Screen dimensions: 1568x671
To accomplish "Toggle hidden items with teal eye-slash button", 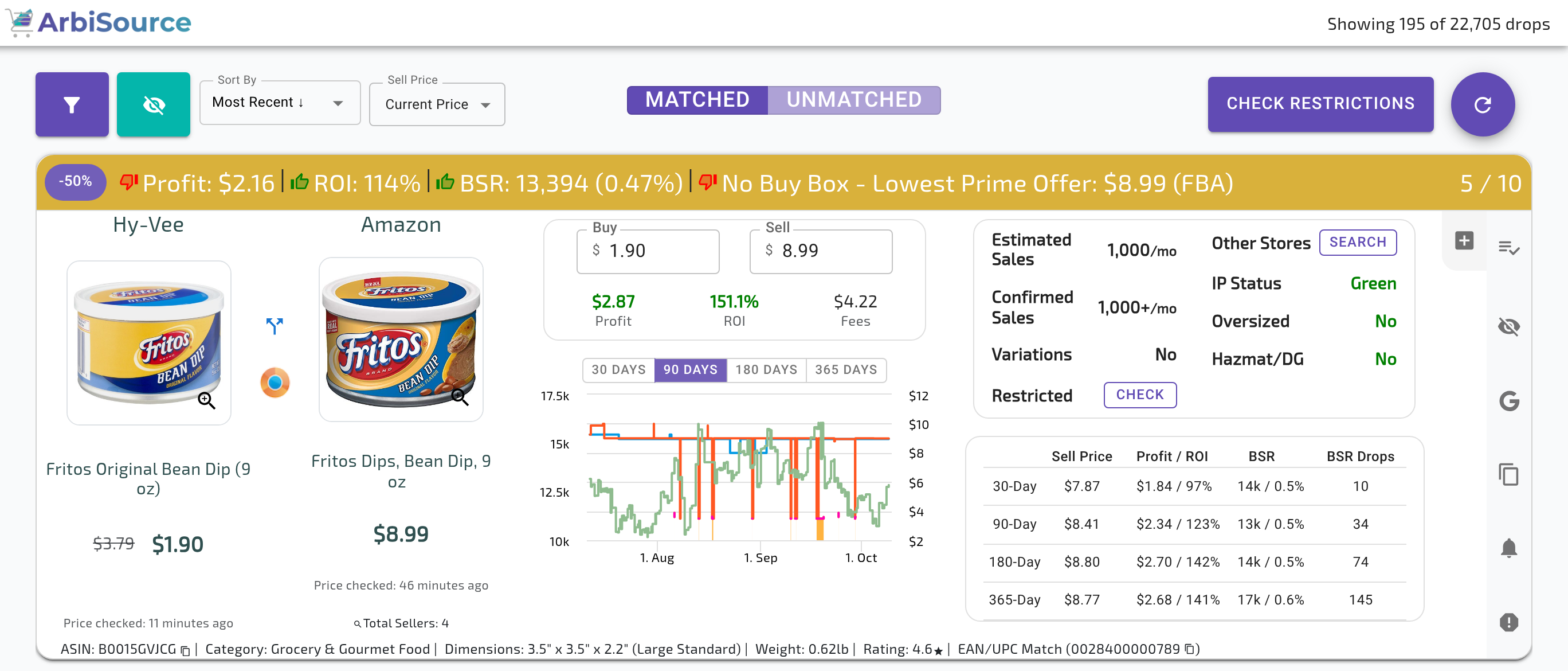I will point(154,104).
